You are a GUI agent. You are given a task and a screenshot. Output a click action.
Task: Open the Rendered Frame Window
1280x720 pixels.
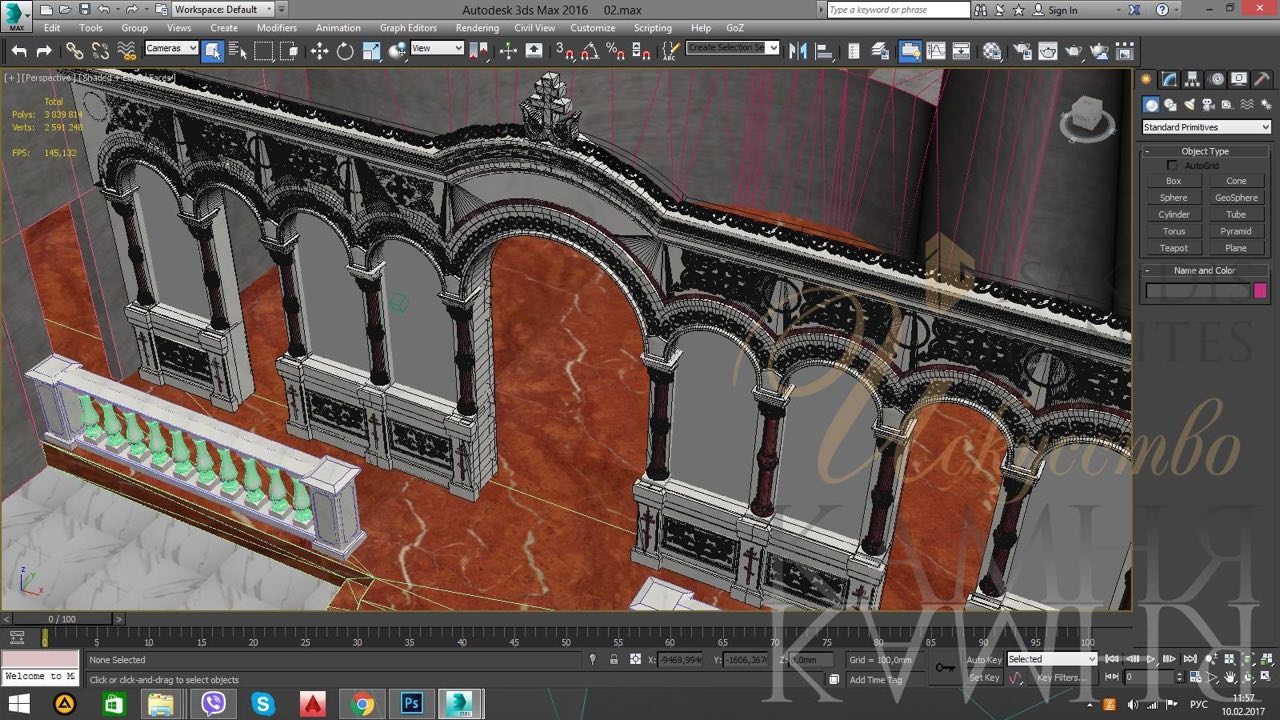[1048, 51]
